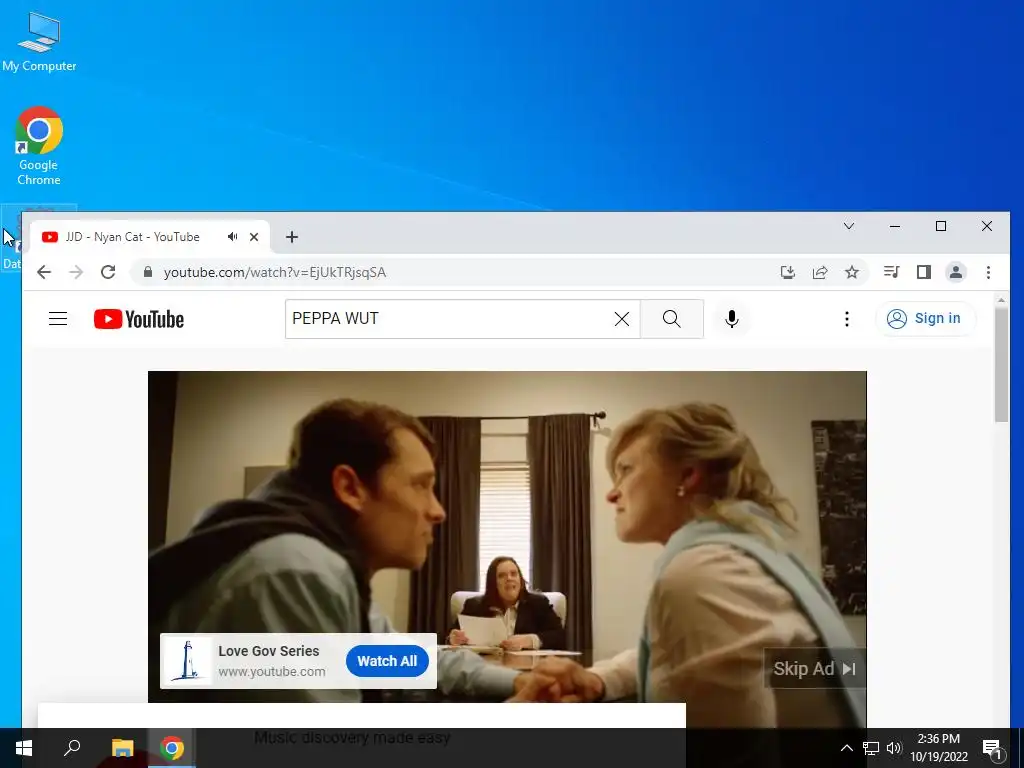This screenshot has width=1024, height=768.
Task: Click the video player ad frame
Action: click(x=507, y=537)
